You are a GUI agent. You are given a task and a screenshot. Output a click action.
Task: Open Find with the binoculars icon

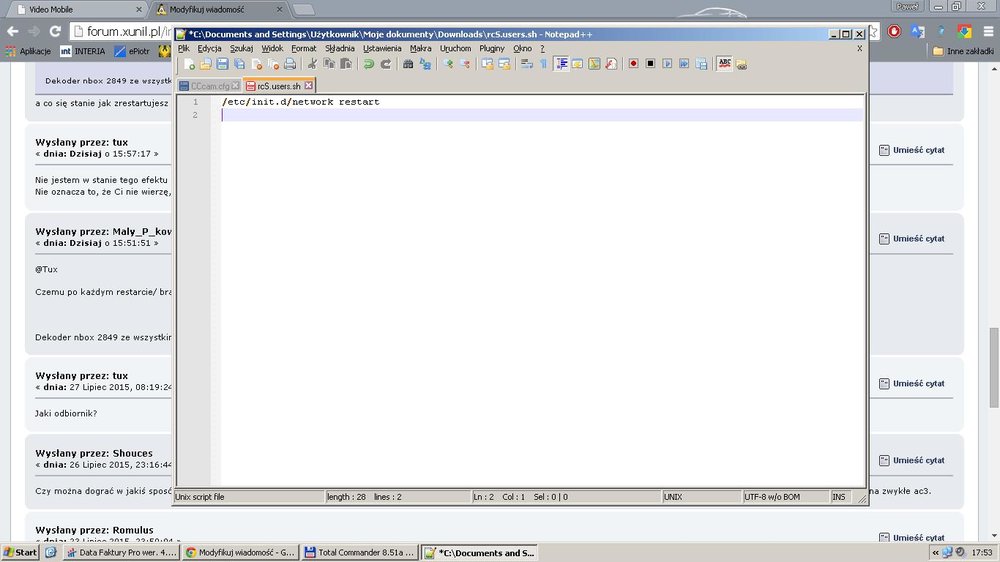pyautogui.click(x=408, y=64)
